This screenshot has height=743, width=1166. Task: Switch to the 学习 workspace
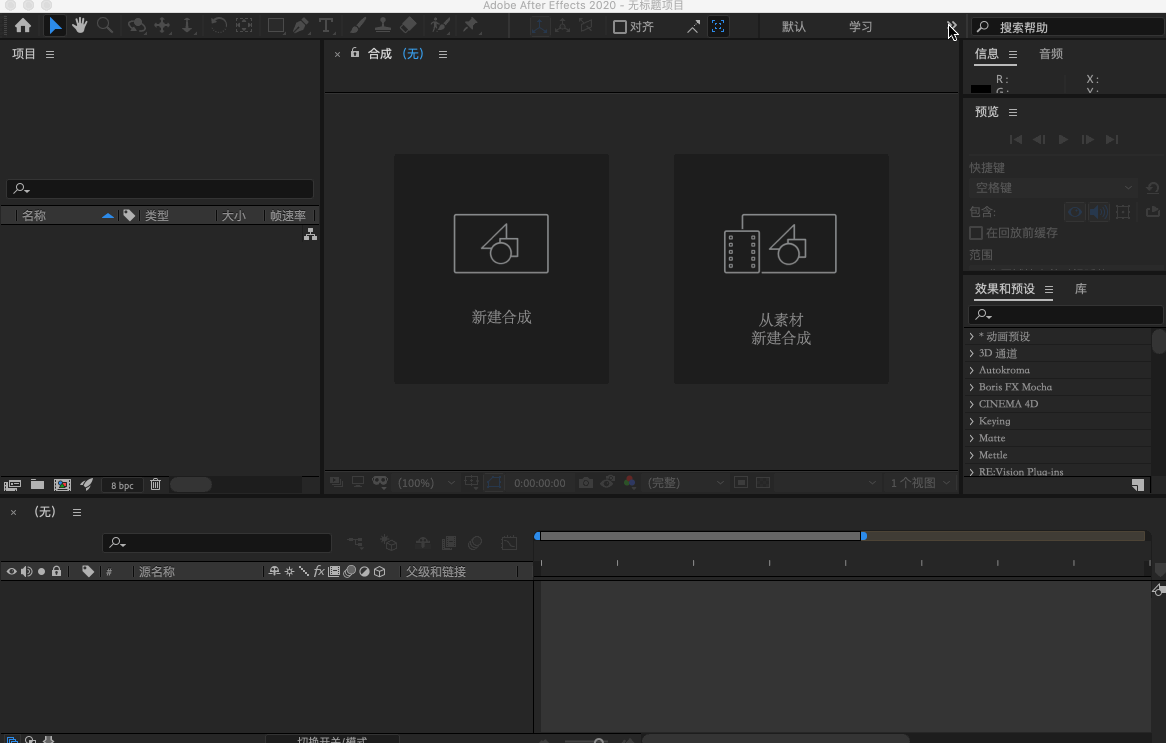[x=860, y=27]
